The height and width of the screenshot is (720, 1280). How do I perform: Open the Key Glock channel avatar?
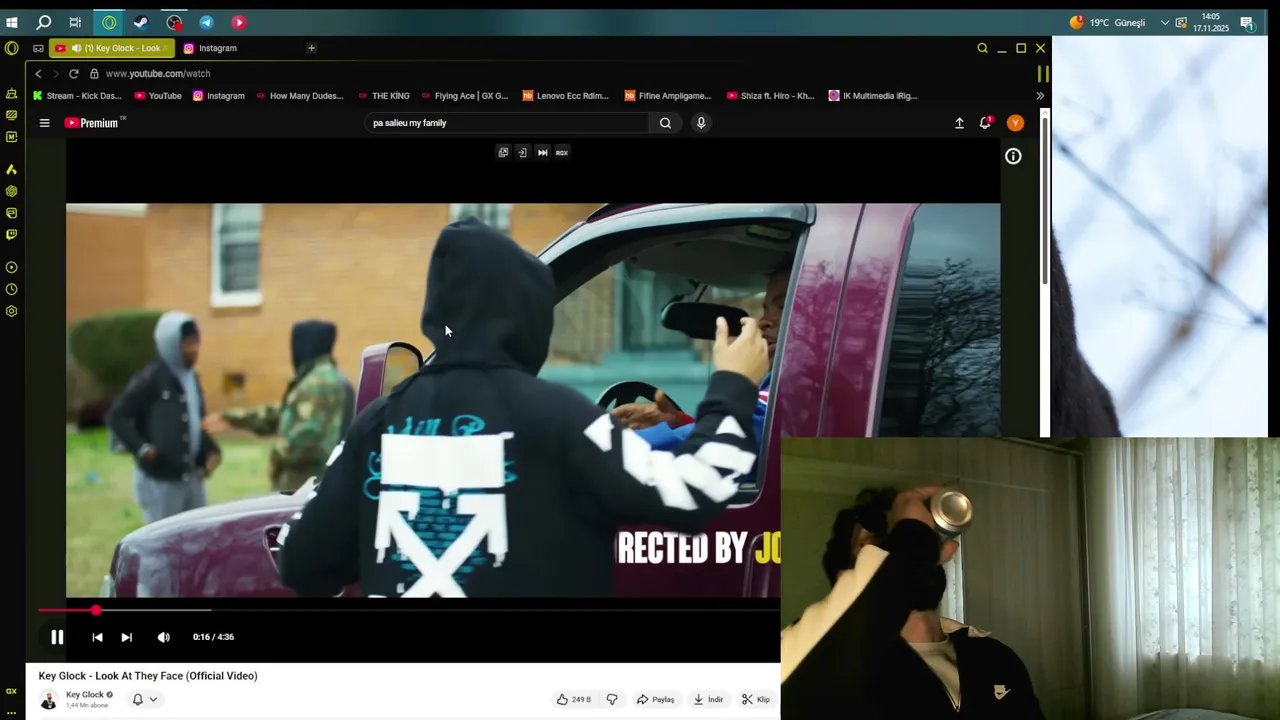click(x=48, y=699)
